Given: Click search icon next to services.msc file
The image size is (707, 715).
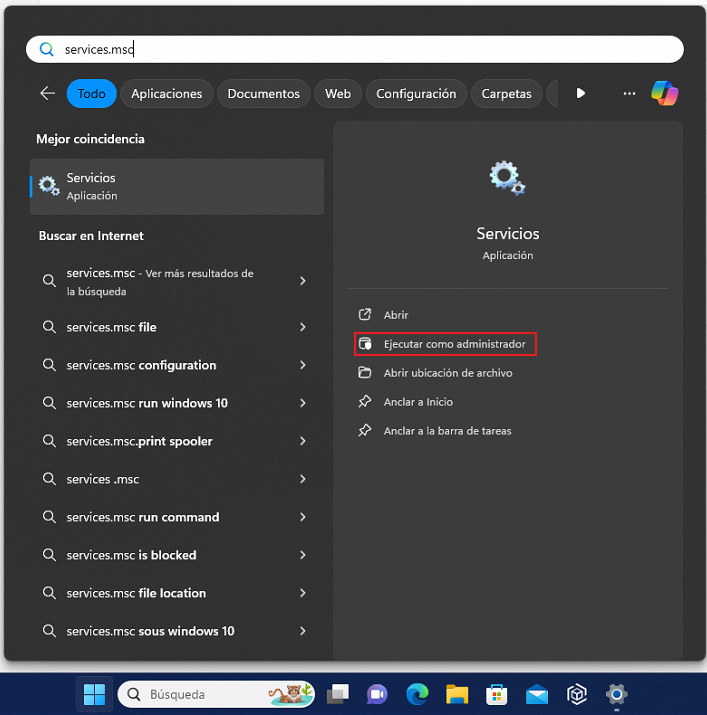Looking at the screenshot, I should point(49,327).
